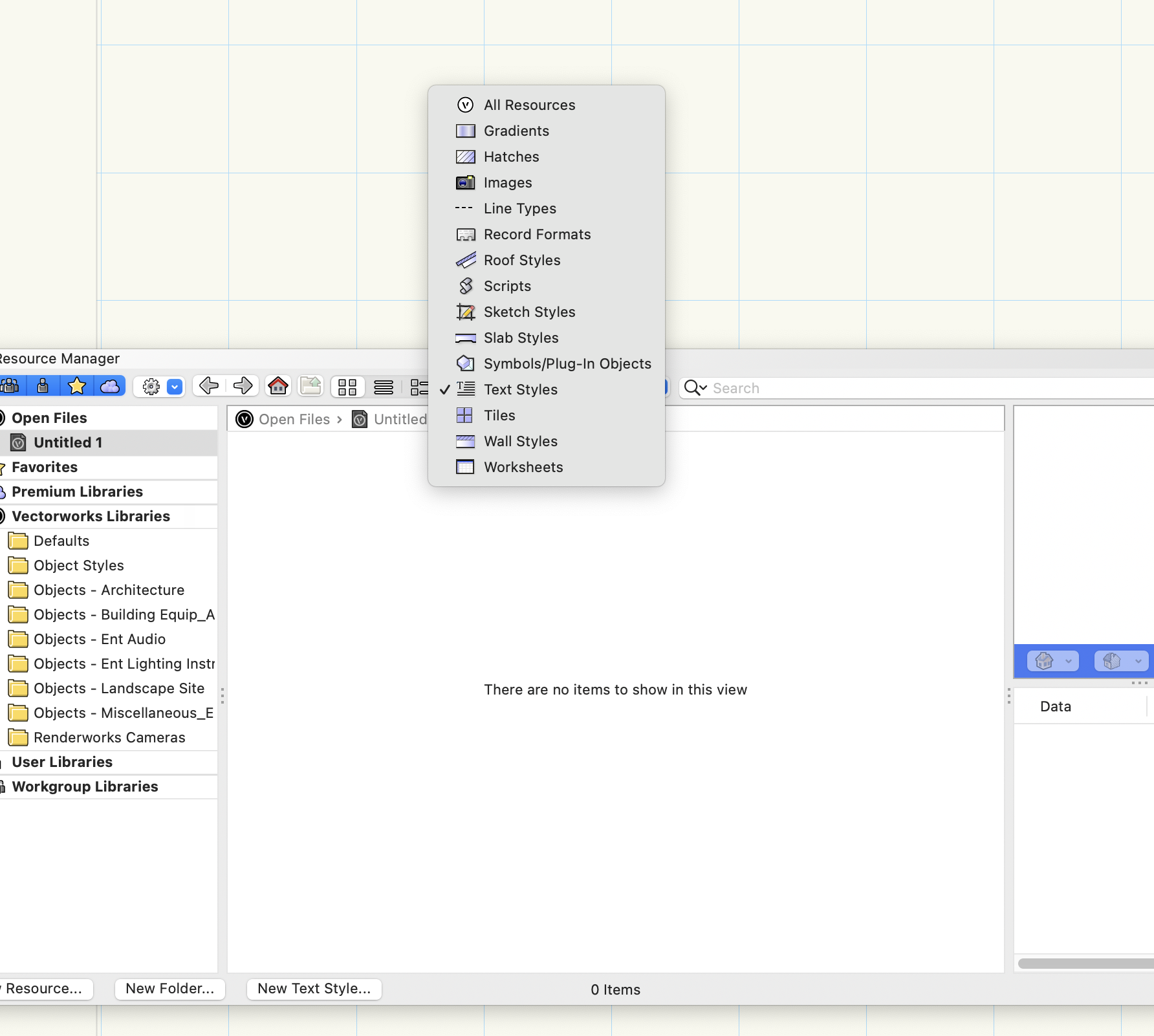Click the New Text Style button
Image resolution: width=1154 pixels, height=1036 pixels.
click(313, 989)
